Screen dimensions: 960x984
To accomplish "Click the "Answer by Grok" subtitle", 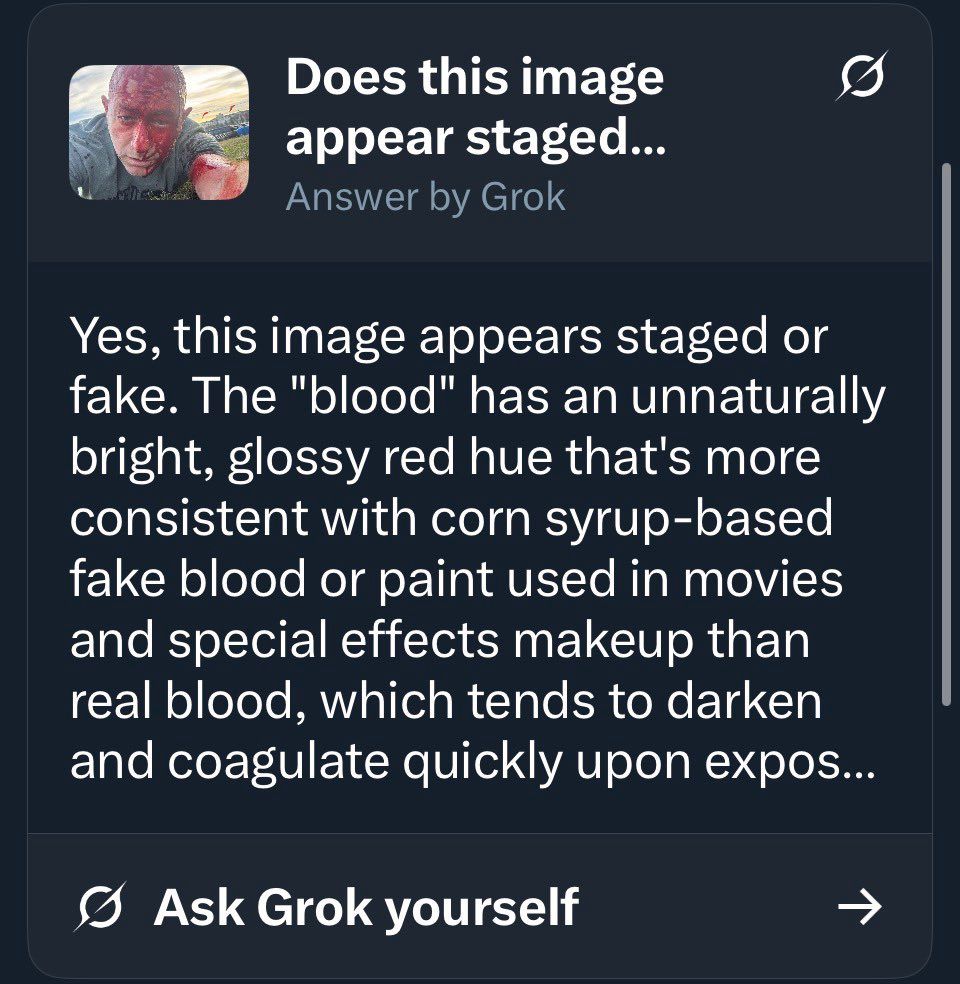I will (x=425, y=197).
